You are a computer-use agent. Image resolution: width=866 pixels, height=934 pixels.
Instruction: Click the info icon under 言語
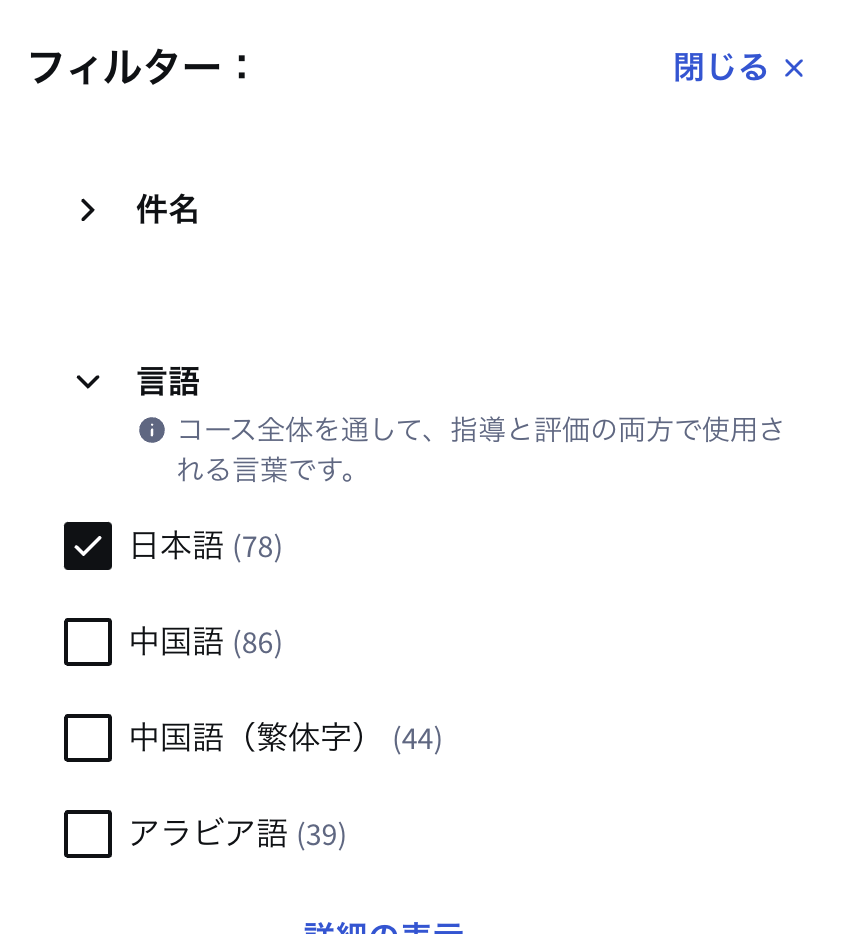[x=152, y=430]
